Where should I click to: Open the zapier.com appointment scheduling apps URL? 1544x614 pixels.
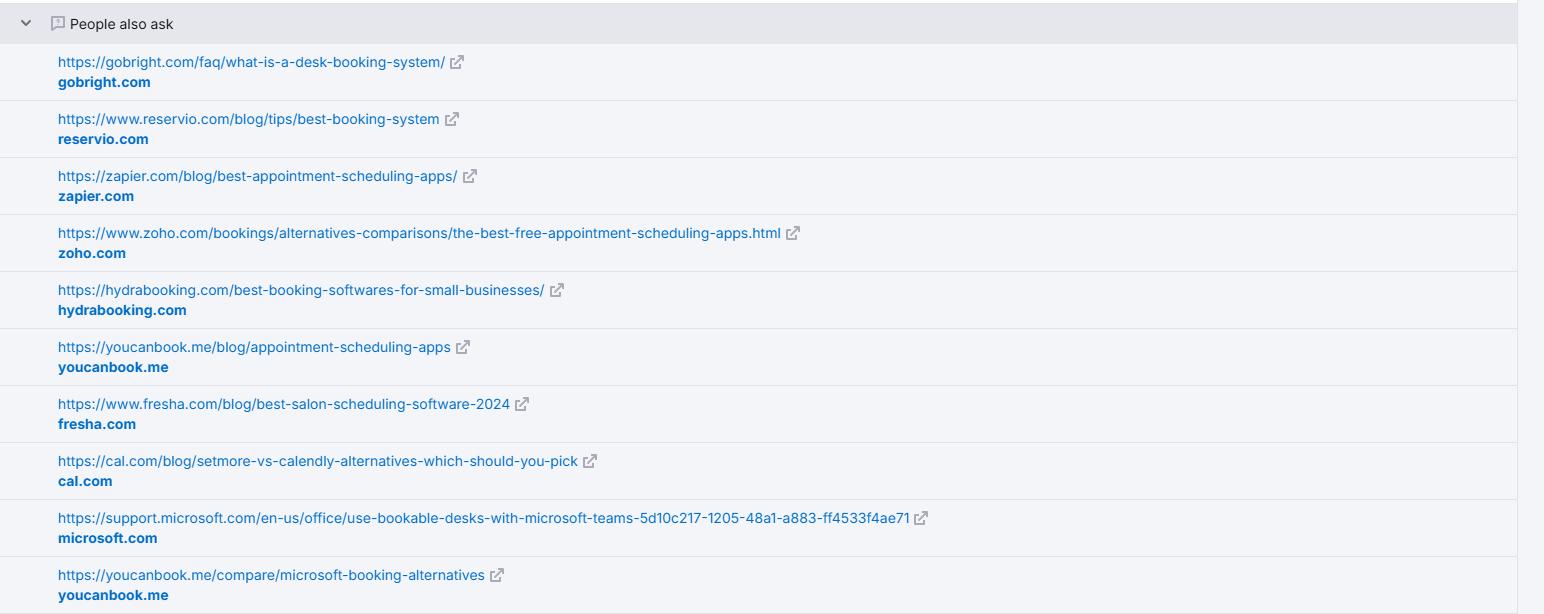click(x=257, y=176)
